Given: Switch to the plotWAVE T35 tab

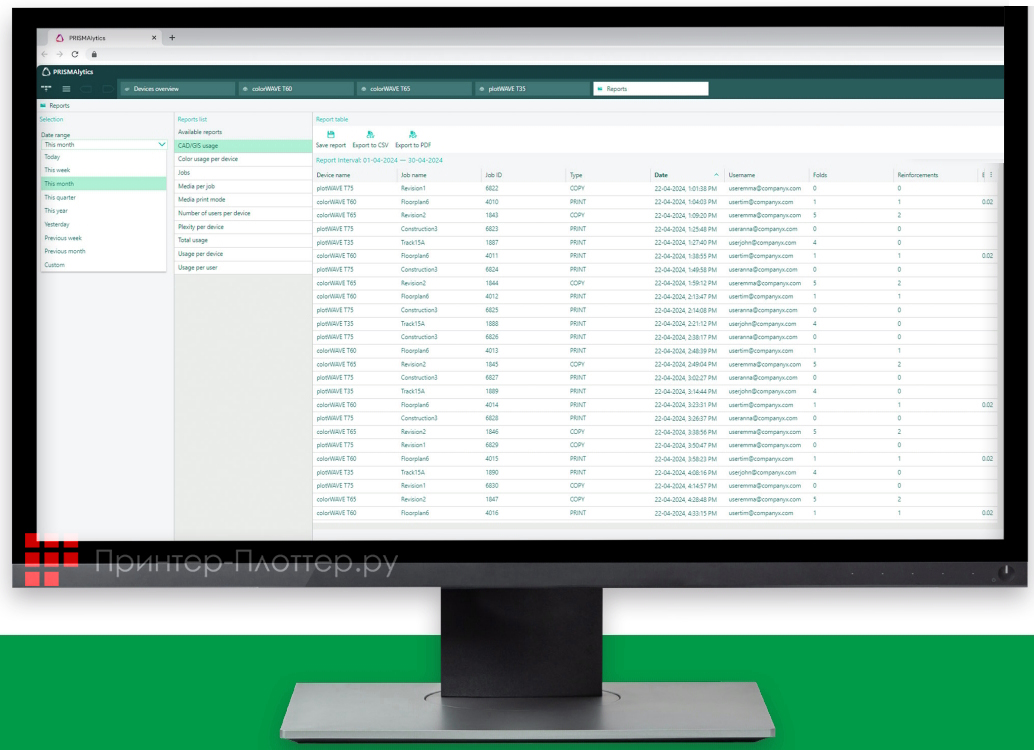Looking at the screenshot, I should (531, 89).
